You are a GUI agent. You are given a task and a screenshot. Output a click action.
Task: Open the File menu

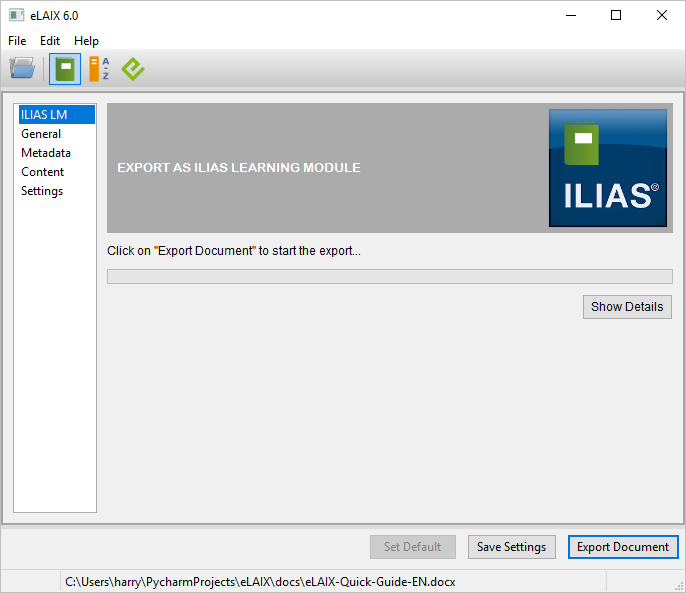17,41
